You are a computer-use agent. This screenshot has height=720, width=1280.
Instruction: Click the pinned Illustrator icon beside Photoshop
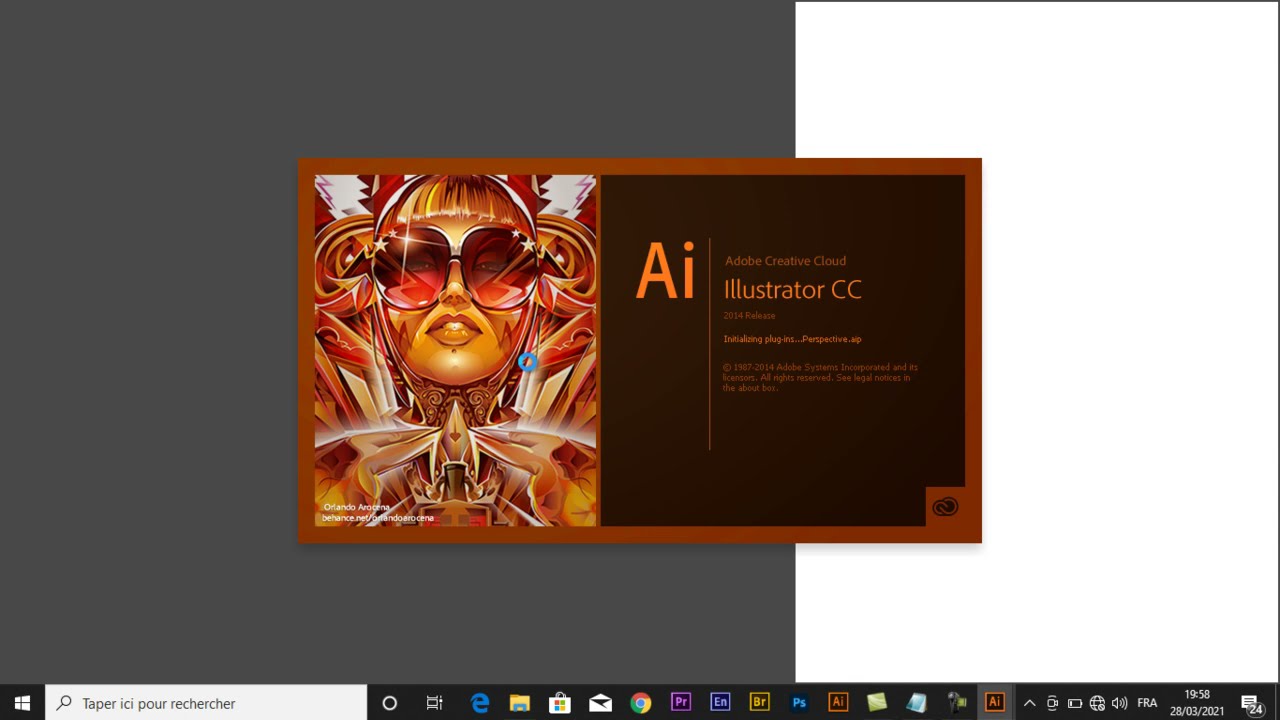838,703
